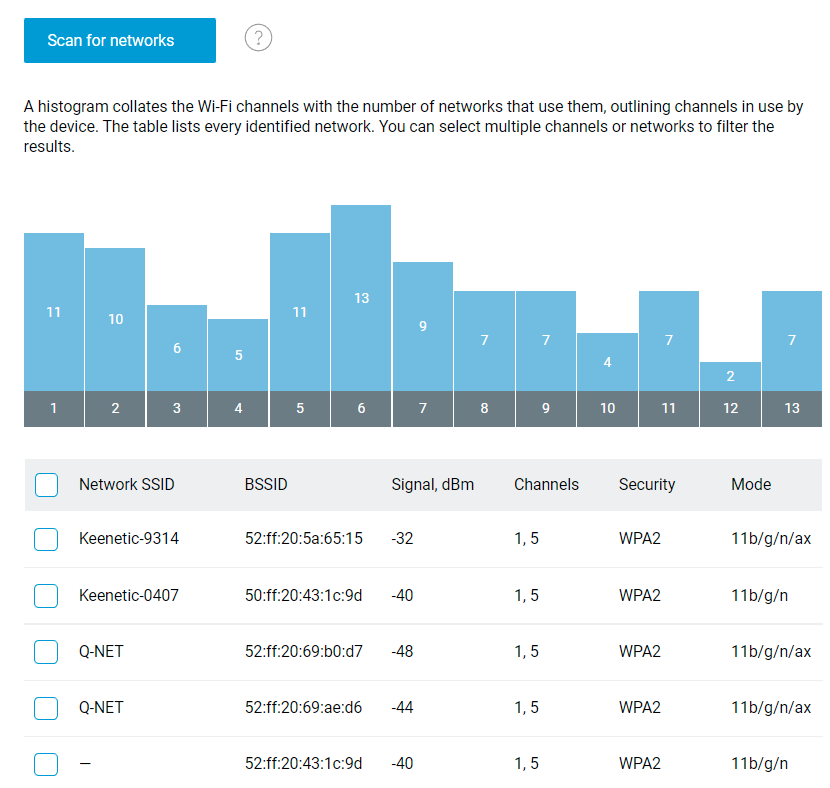
Task: Click the BSSID column header
Action: point(266,485)
